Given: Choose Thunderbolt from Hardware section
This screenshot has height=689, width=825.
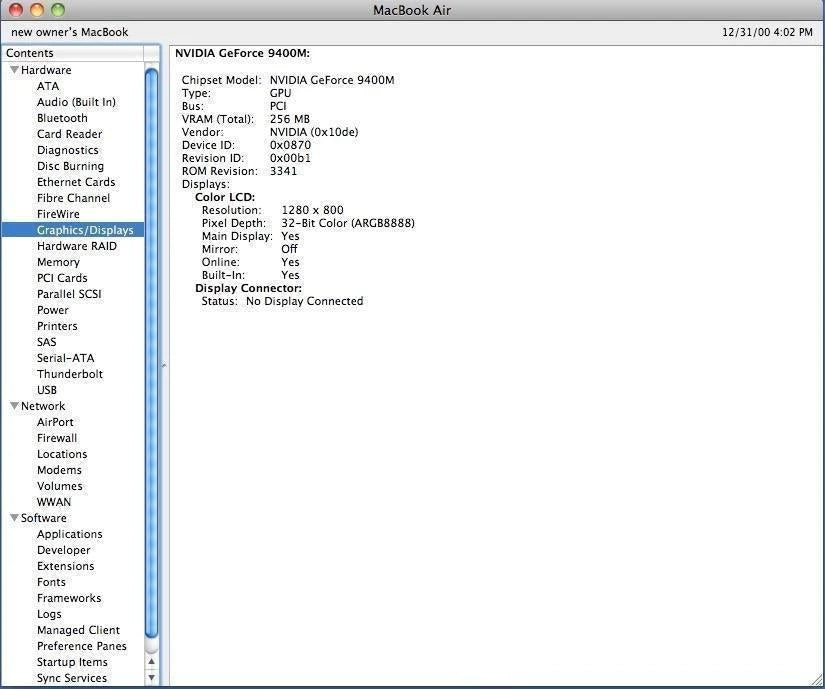Looking at the screenshot, I should 70,374.
